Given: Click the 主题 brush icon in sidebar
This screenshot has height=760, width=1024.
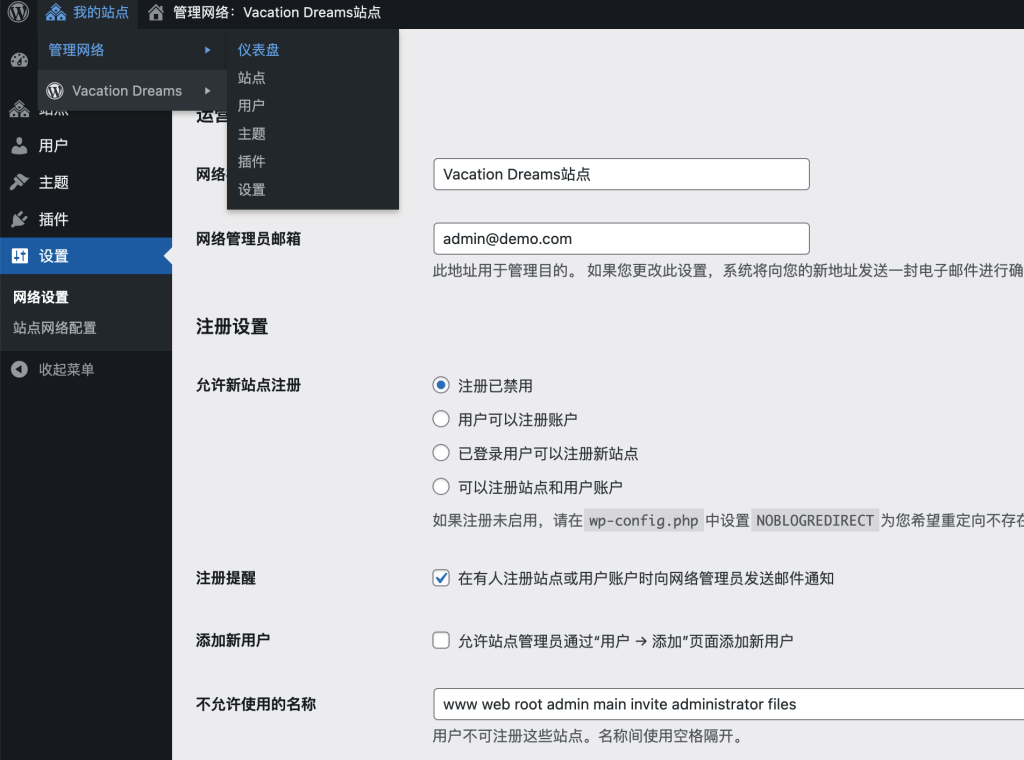Looking at the screenshot, I should tap(19, 183).
